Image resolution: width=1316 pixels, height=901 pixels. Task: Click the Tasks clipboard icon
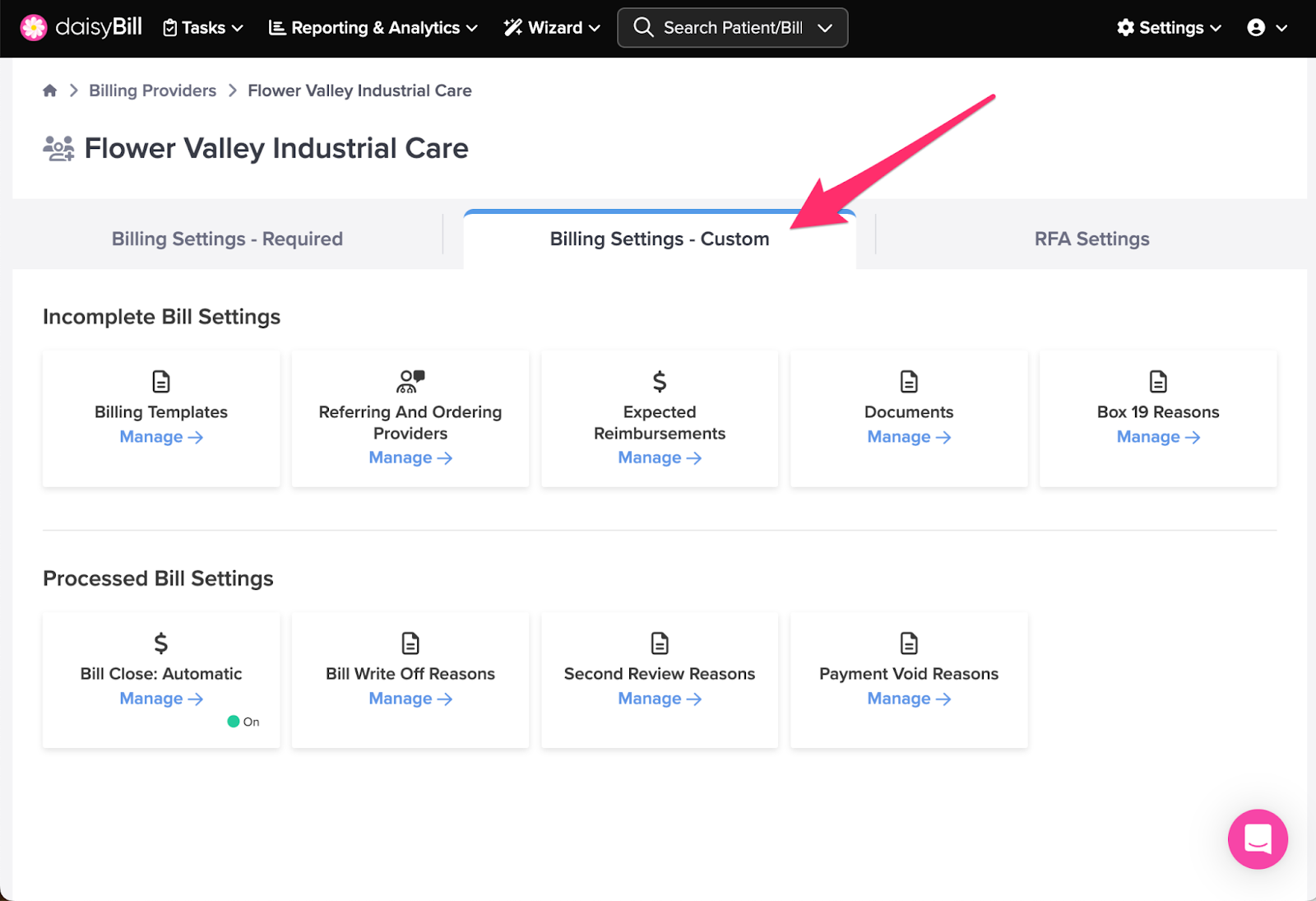pos(170,28)
